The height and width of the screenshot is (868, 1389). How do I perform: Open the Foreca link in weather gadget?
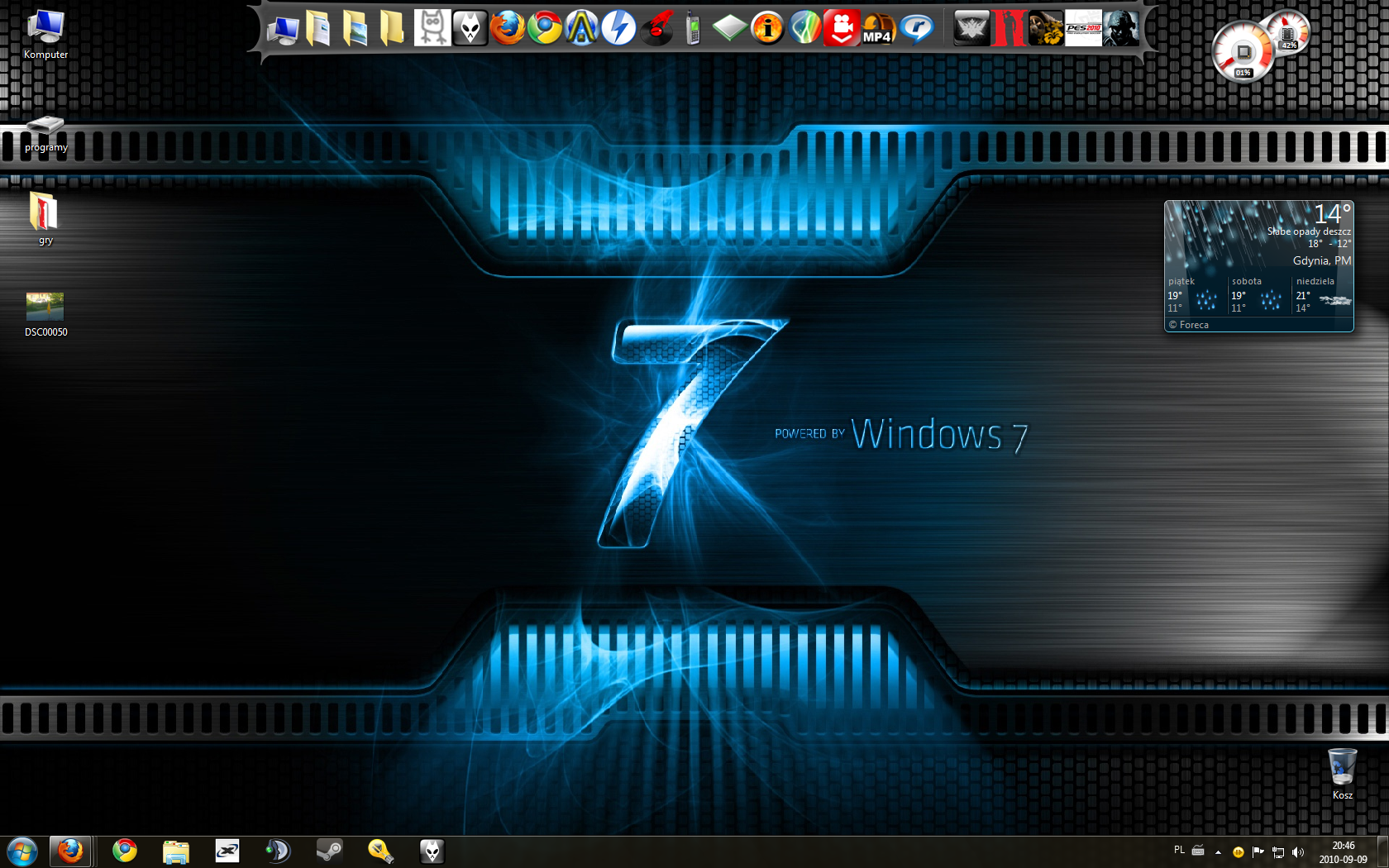[1189, 325]
